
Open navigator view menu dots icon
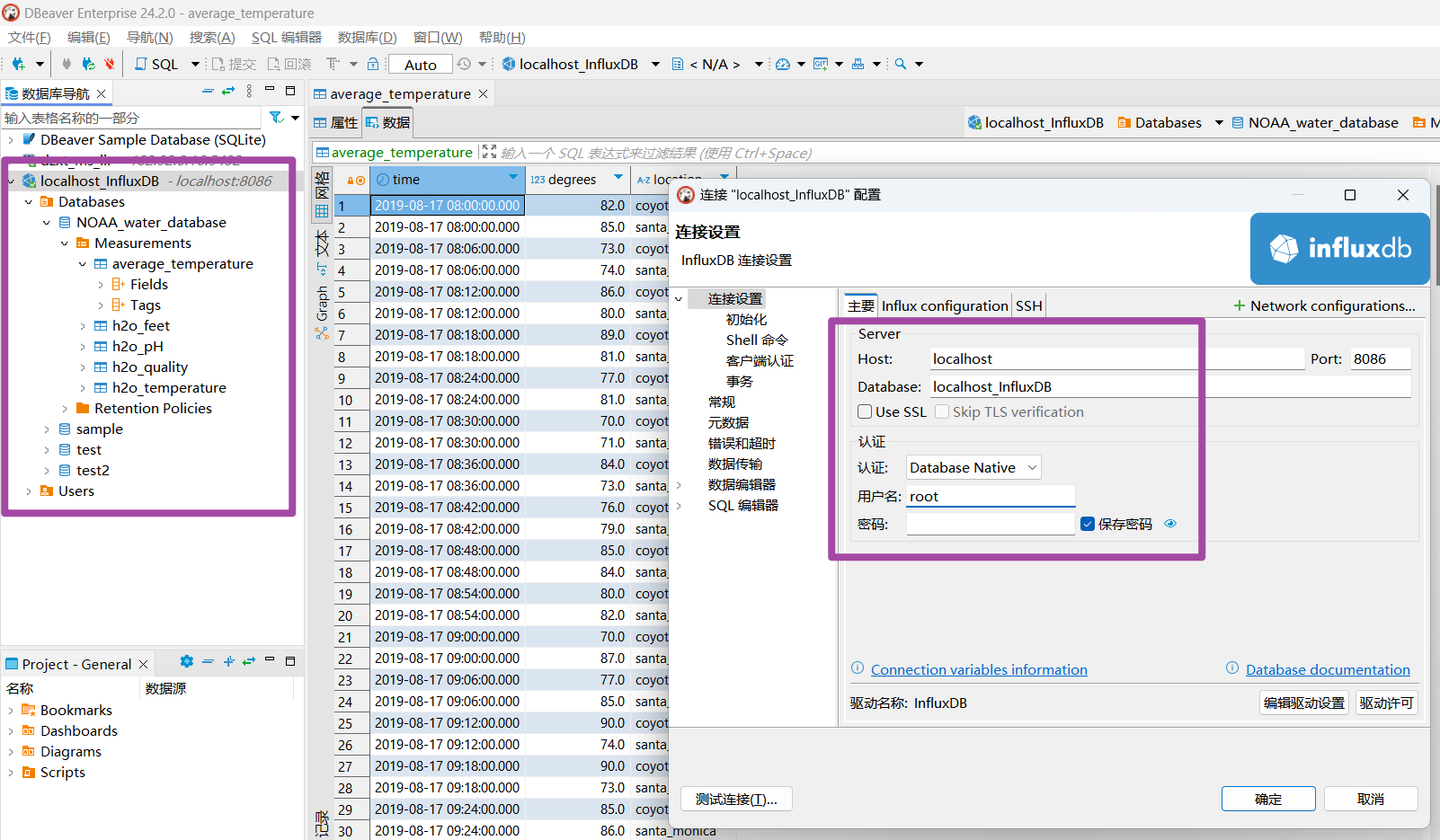click(249, 92)
